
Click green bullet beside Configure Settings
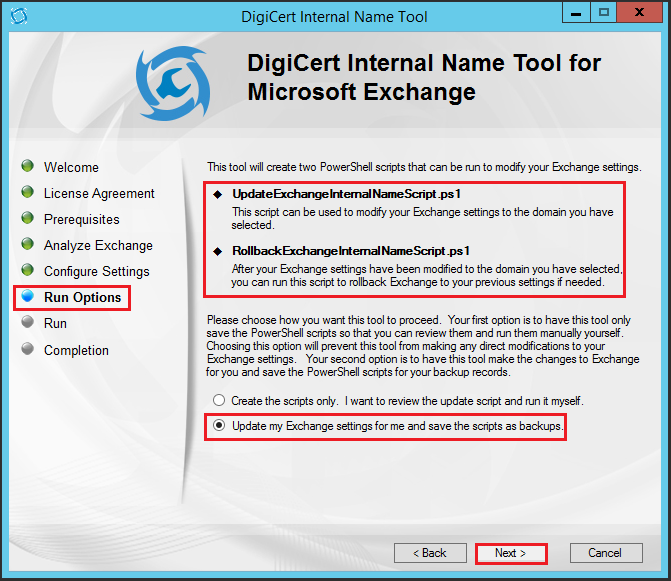coord(27,270)
